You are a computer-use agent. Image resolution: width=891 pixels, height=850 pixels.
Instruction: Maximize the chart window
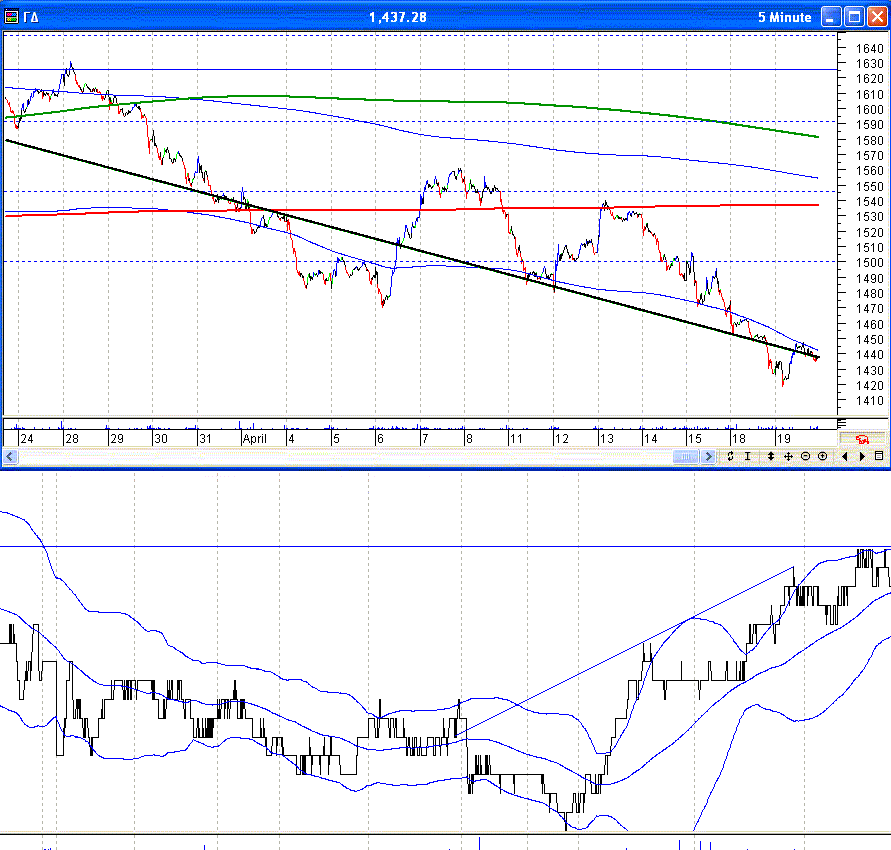click(854, 17)
